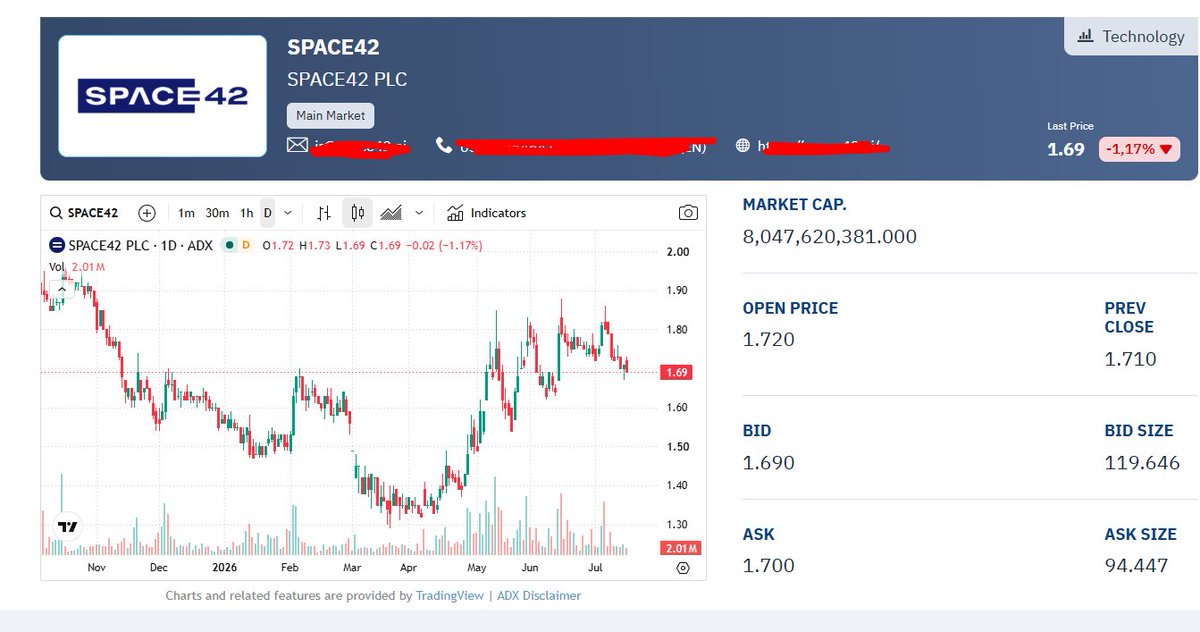Click the 2.01M volume axis label
The width and height of the screenshot is (1200, 632).
tap(681, 548)
